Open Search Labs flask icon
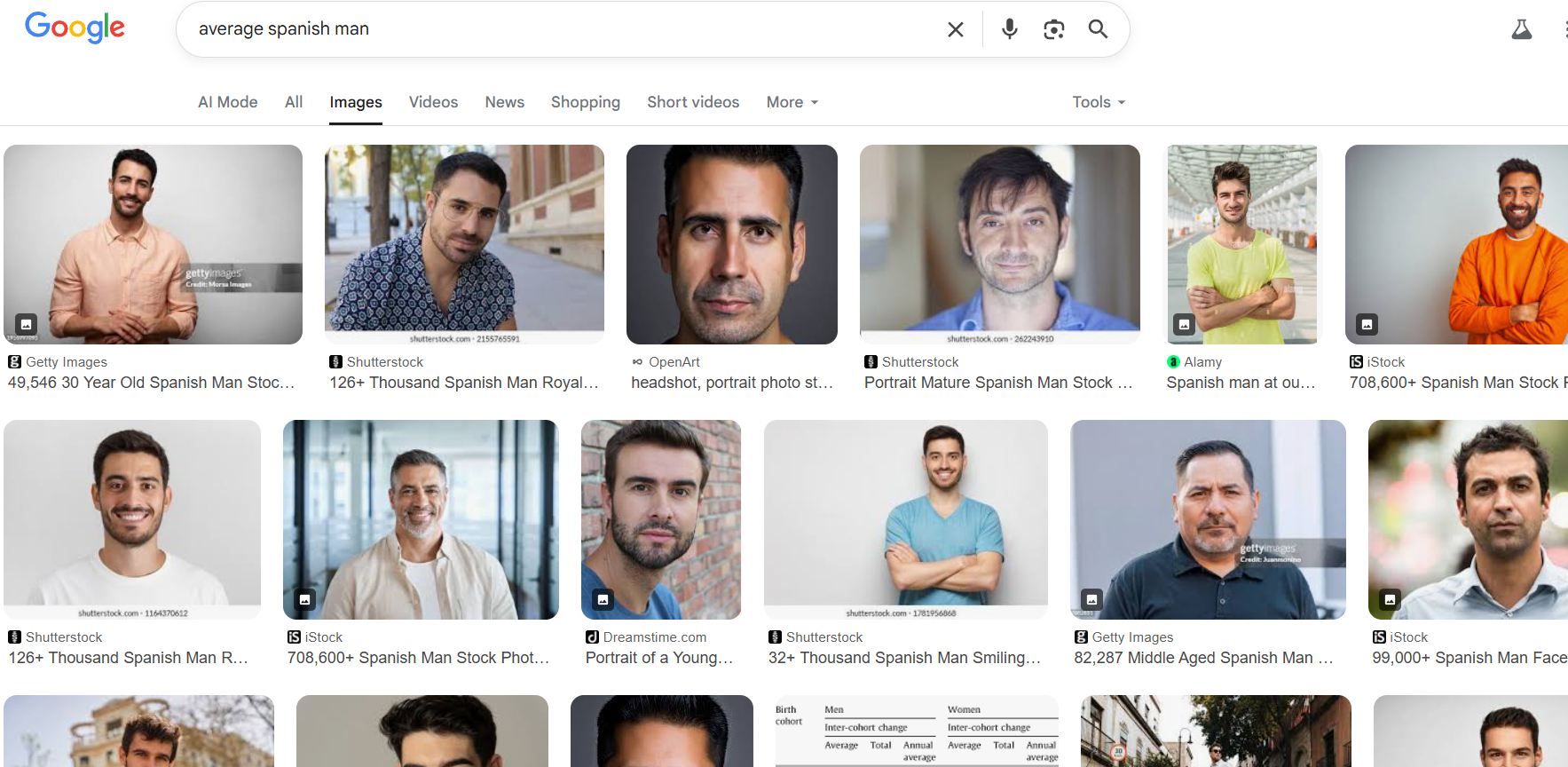The width and height of the screenshot is (1568, 767). [1522, 29]
